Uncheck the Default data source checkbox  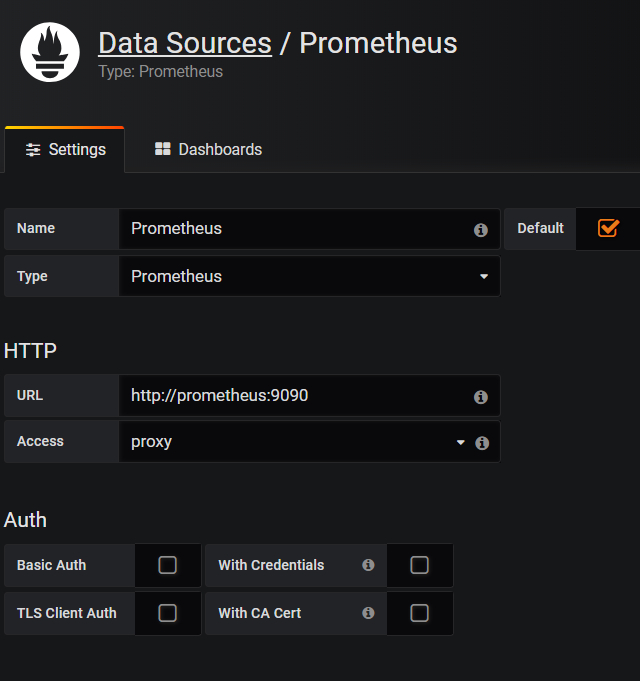click(x=608, y=228)
